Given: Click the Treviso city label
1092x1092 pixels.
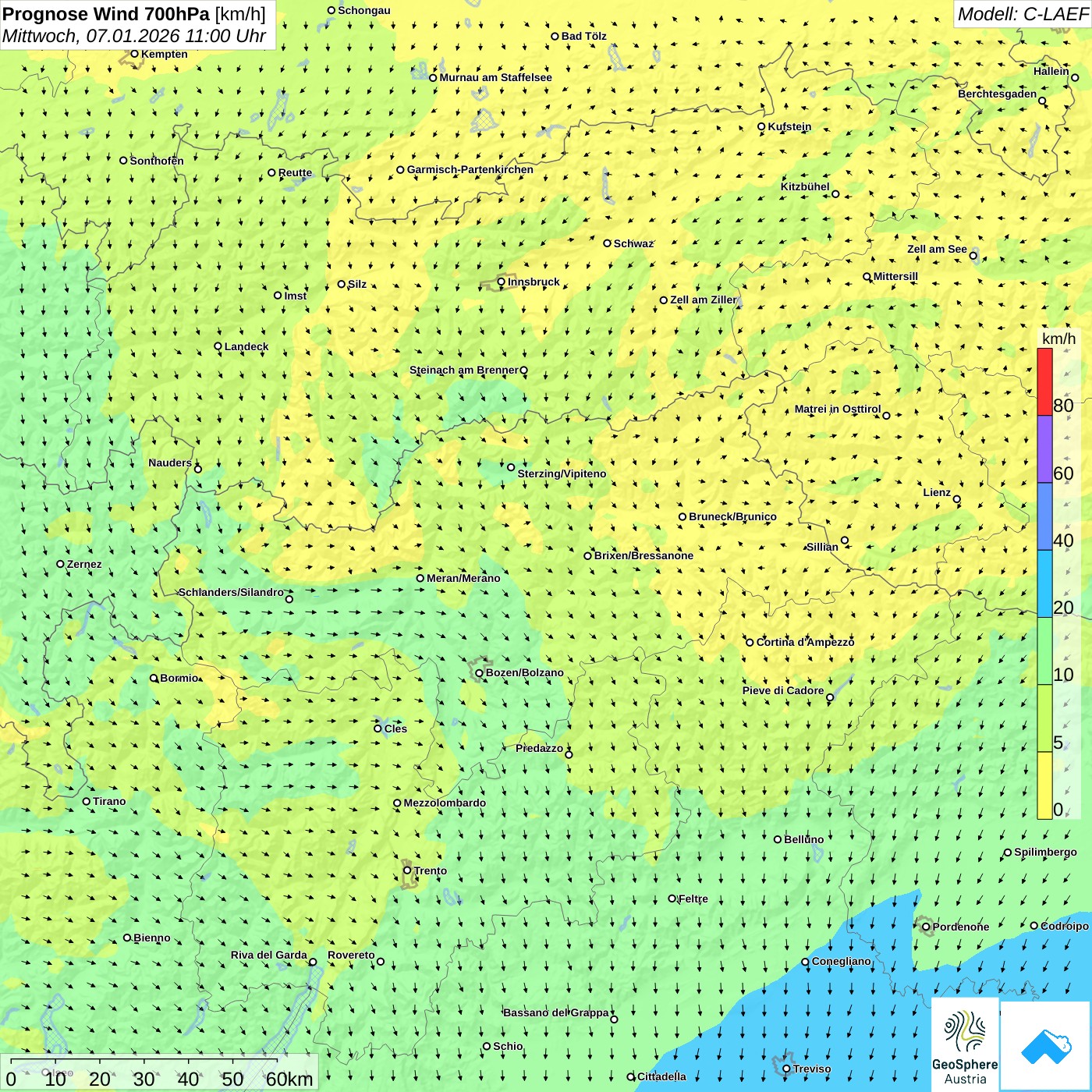Looking at the screenshot, I should click(x=812, y=1069).
